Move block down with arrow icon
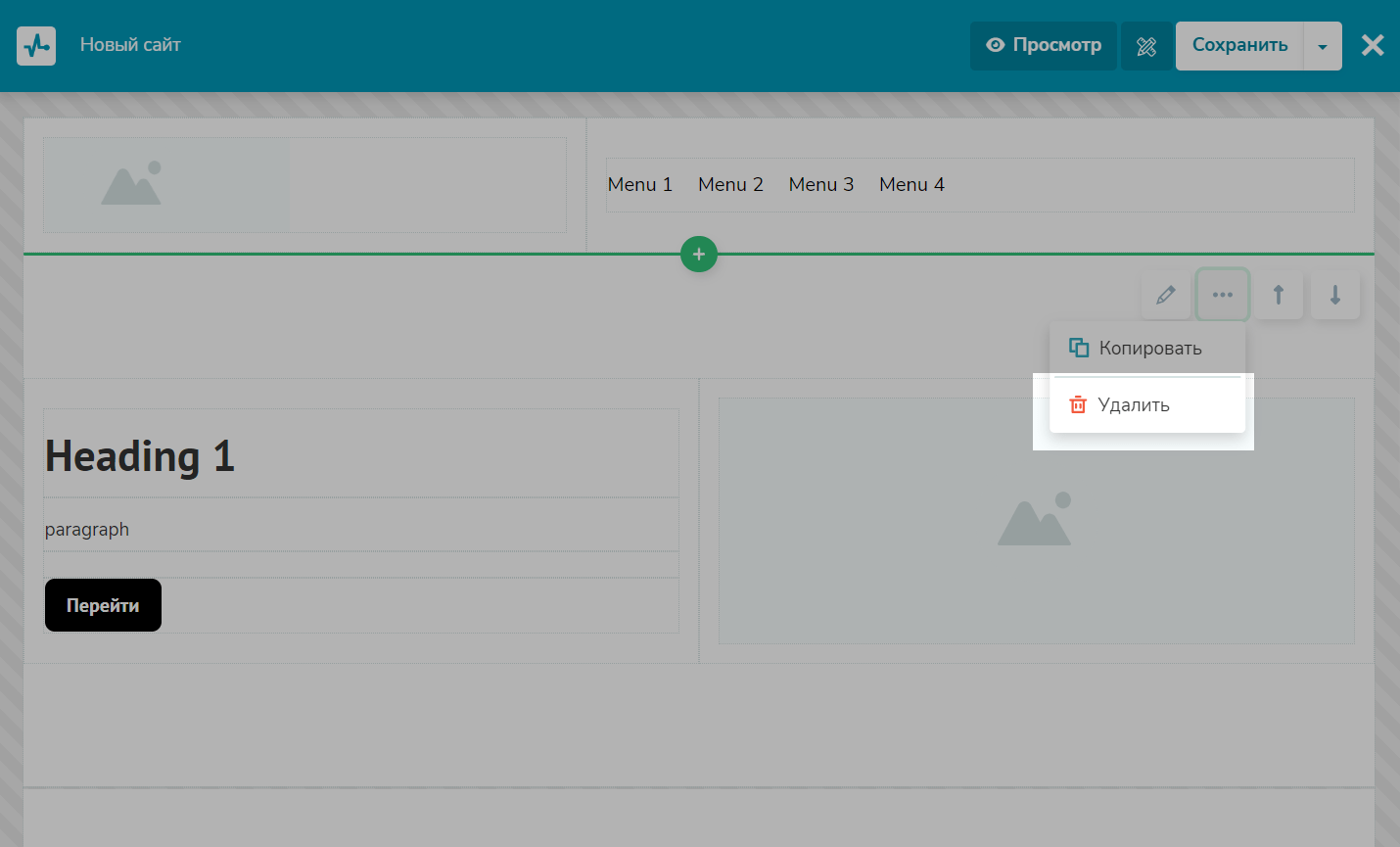This screenshot has height=847, width=1400. coord(1334,295)
